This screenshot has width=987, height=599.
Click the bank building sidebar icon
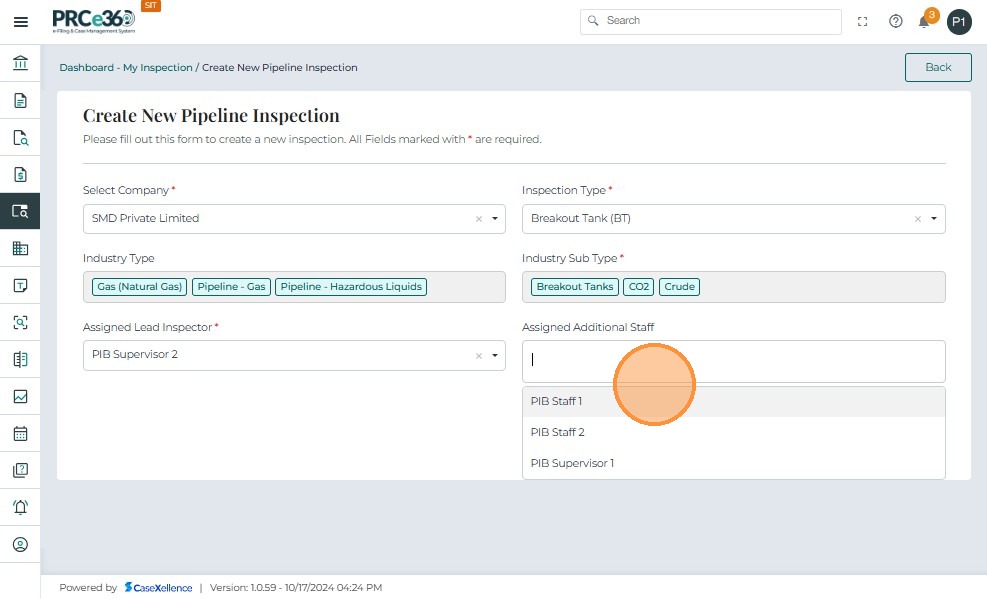(x=20, y=64)
